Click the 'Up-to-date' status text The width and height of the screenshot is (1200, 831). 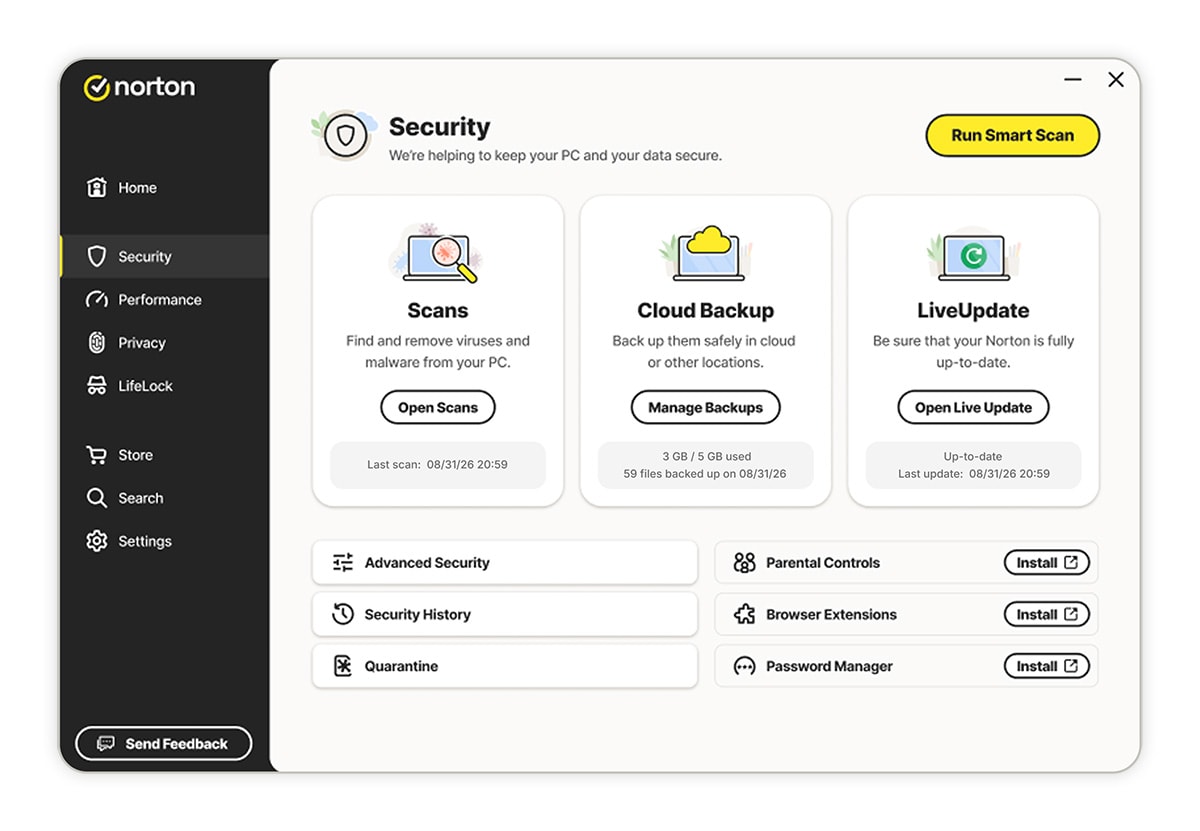click(973, 456)
